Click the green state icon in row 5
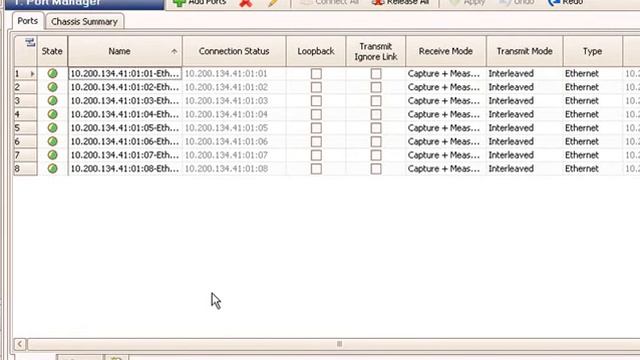Viewport: 640px width, 360px height. 52,128
